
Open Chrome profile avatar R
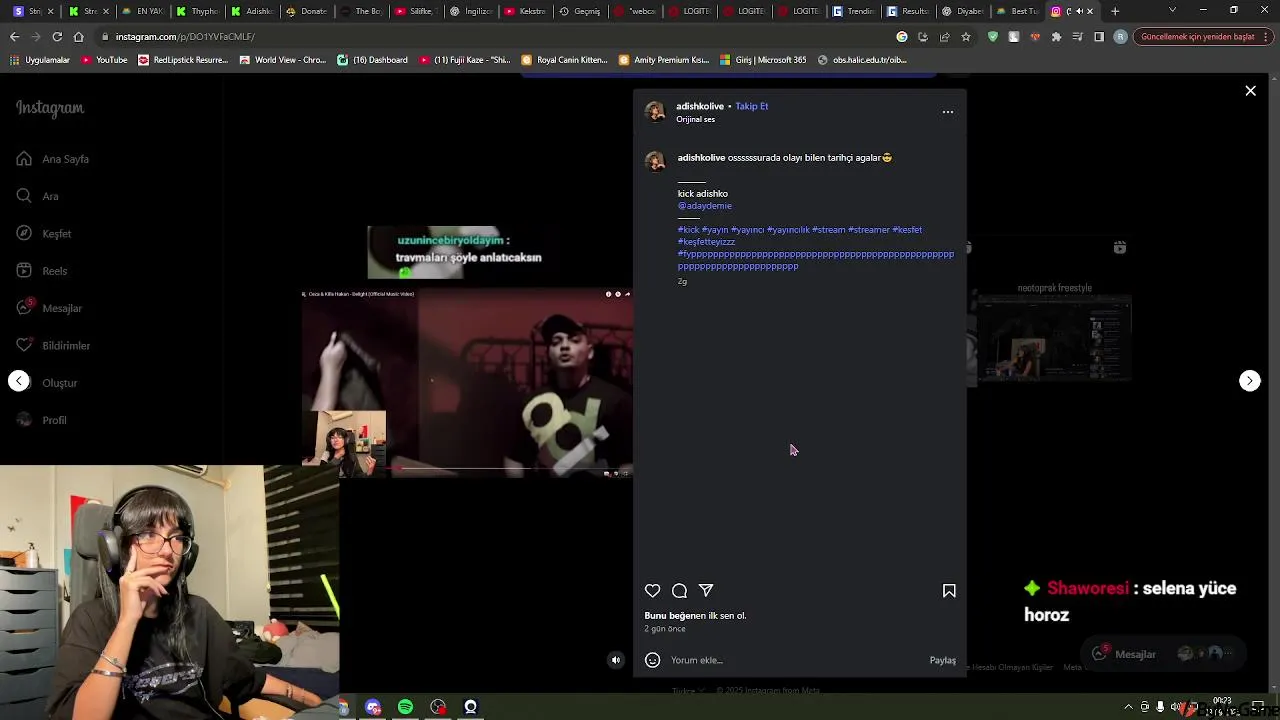point(1120,37)
